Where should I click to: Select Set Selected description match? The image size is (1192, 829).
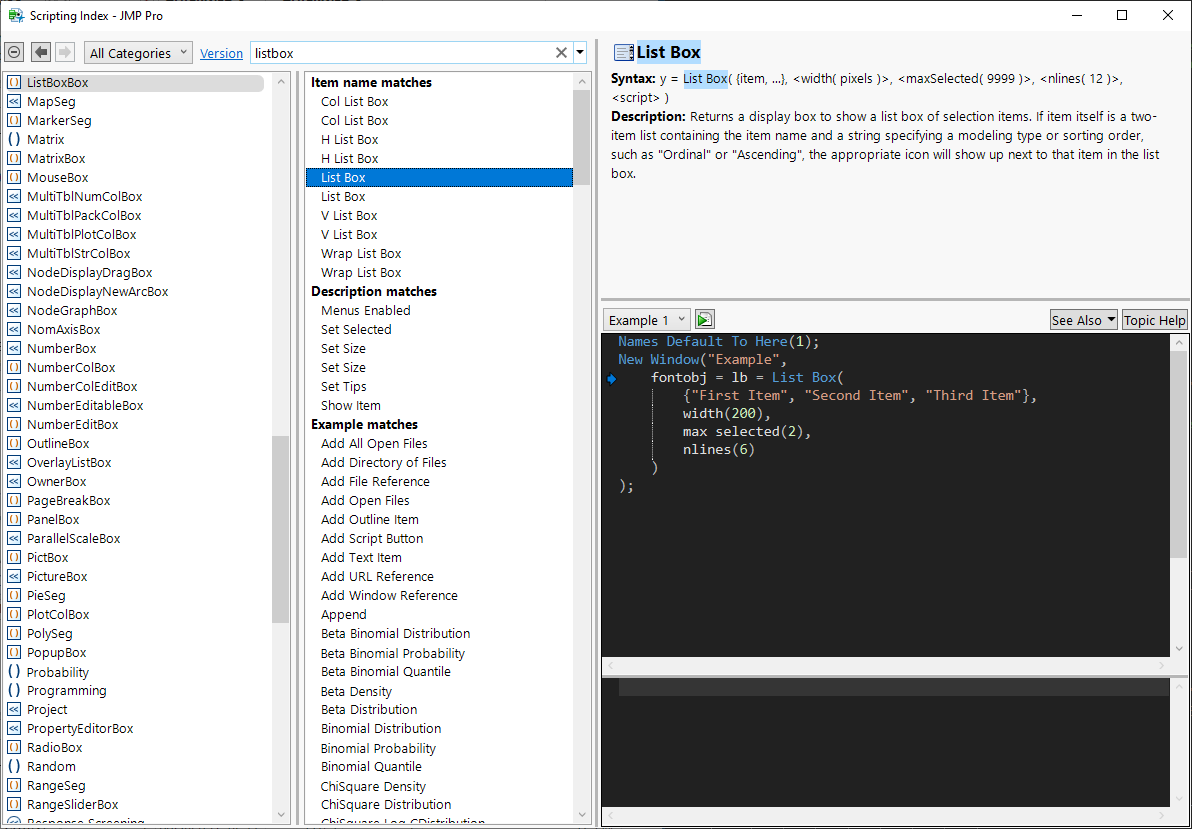pyautogui.click(x=356, y=329)
